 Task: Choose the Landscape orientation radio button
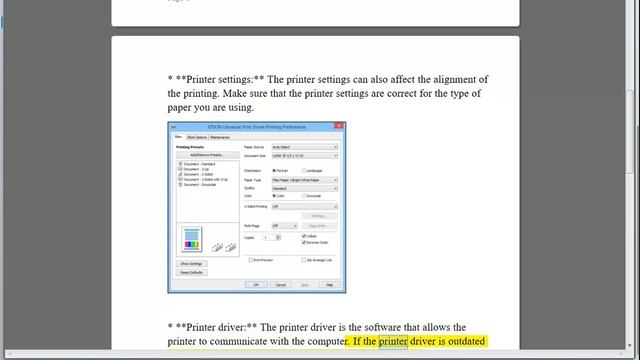pos(304,171)
